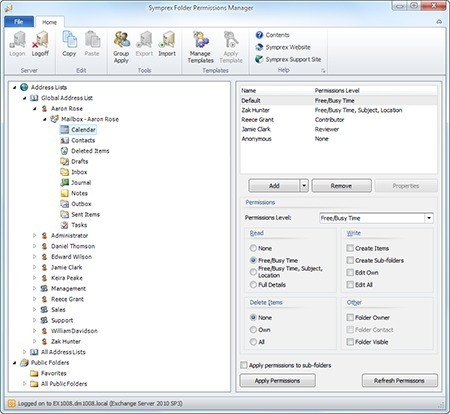Open the Symprex Support Site
The width and height of the screenshot is (450, 414).
point(288,59)
